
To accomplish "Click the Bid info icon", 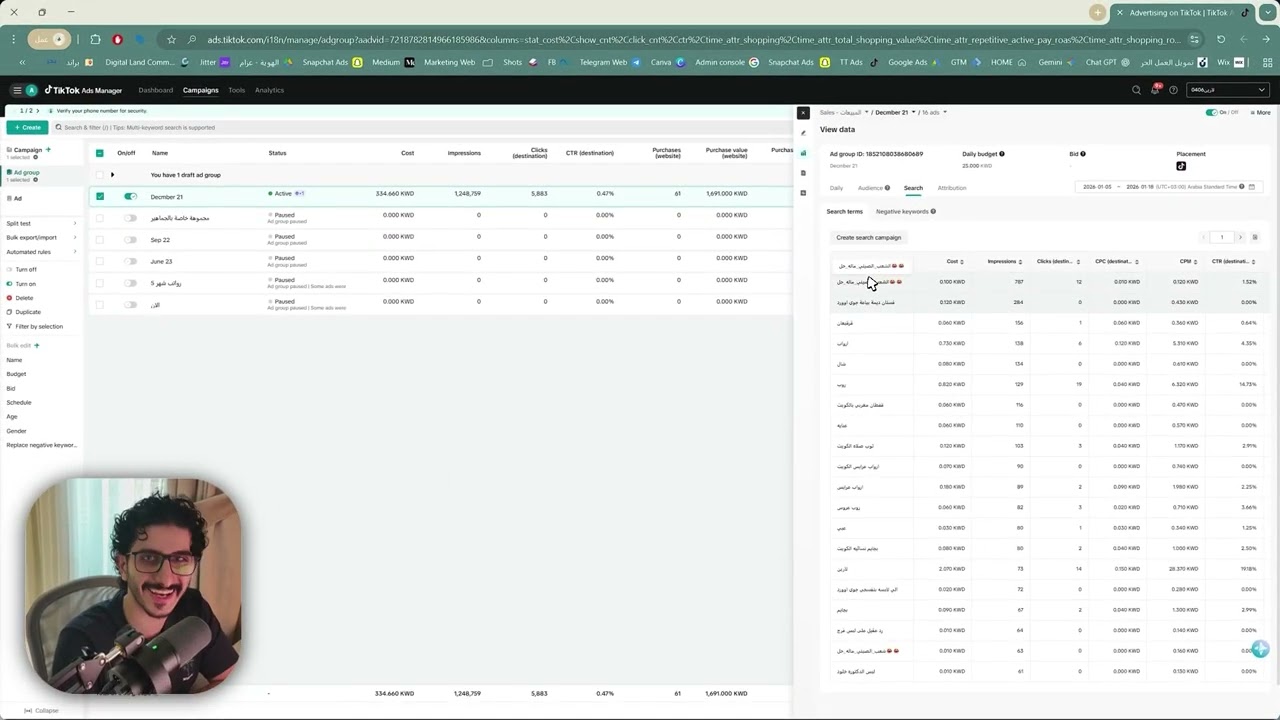I will [1083, 154].
